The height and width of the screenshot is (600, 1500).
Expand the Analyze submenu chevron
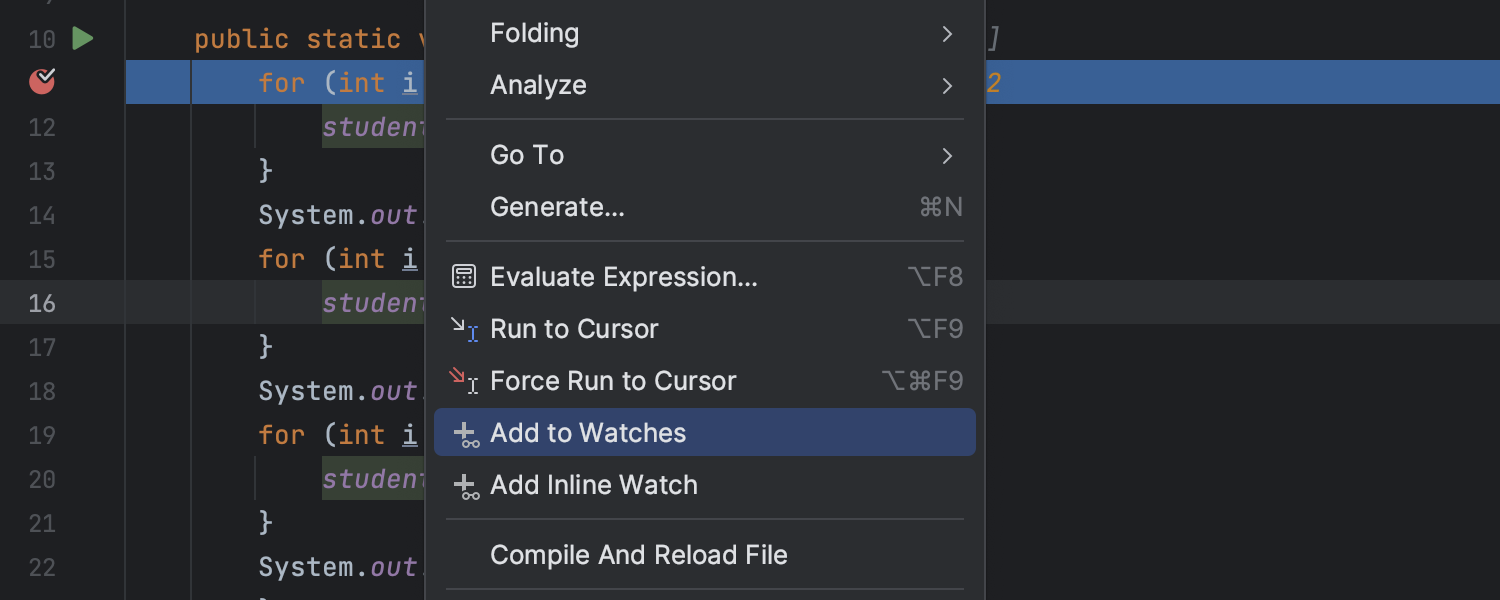coord(947,86)
